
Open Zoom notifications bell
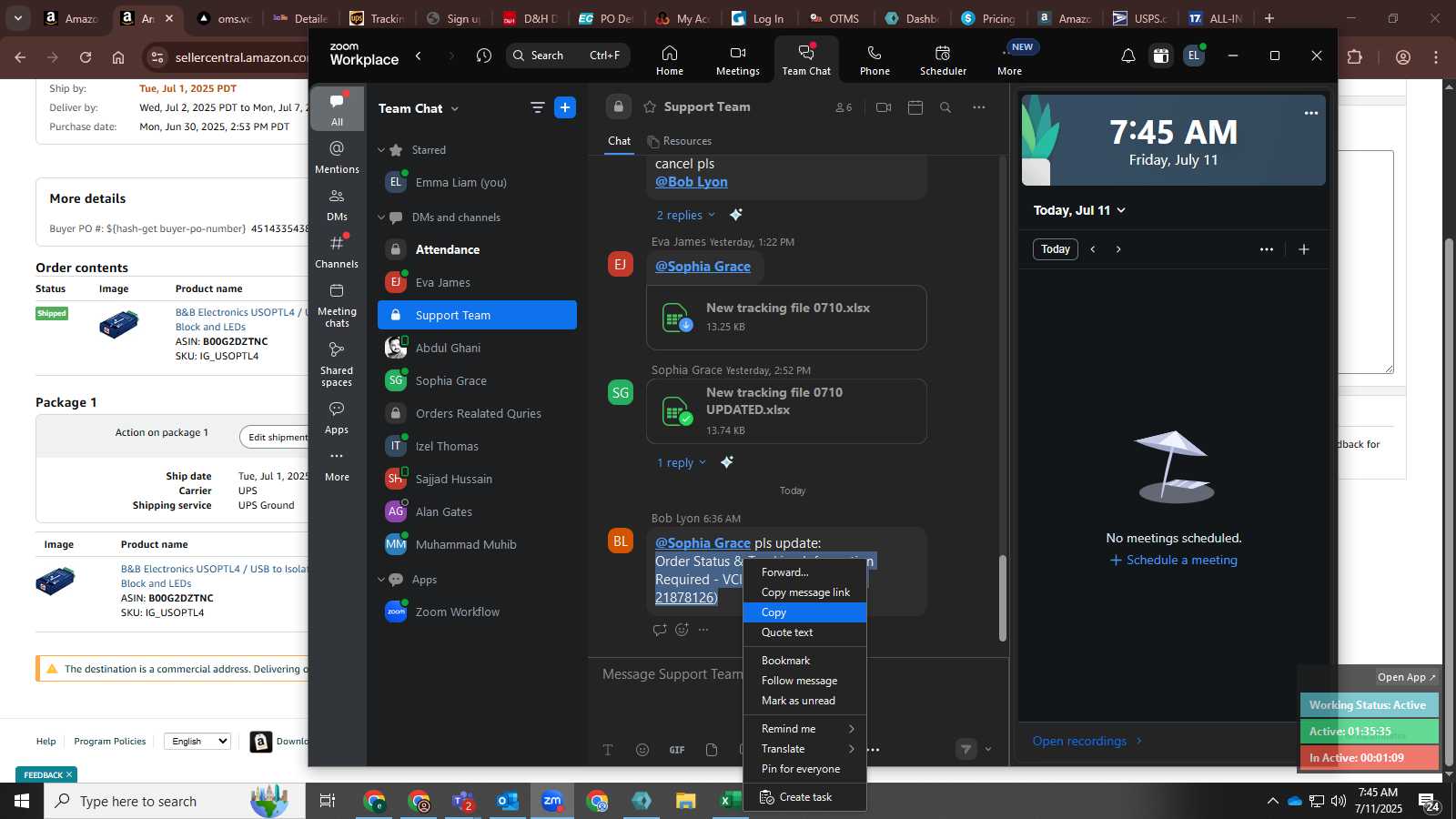[1128, 56]
